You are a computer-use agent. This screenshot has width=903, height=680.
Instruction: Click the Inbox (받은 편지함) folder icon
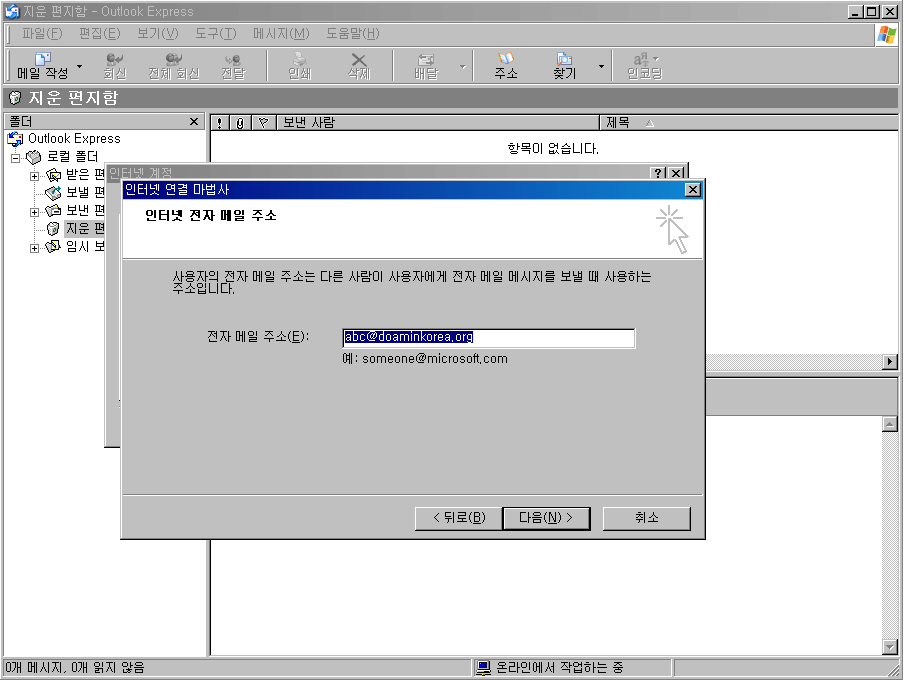(x=54, y=174)
